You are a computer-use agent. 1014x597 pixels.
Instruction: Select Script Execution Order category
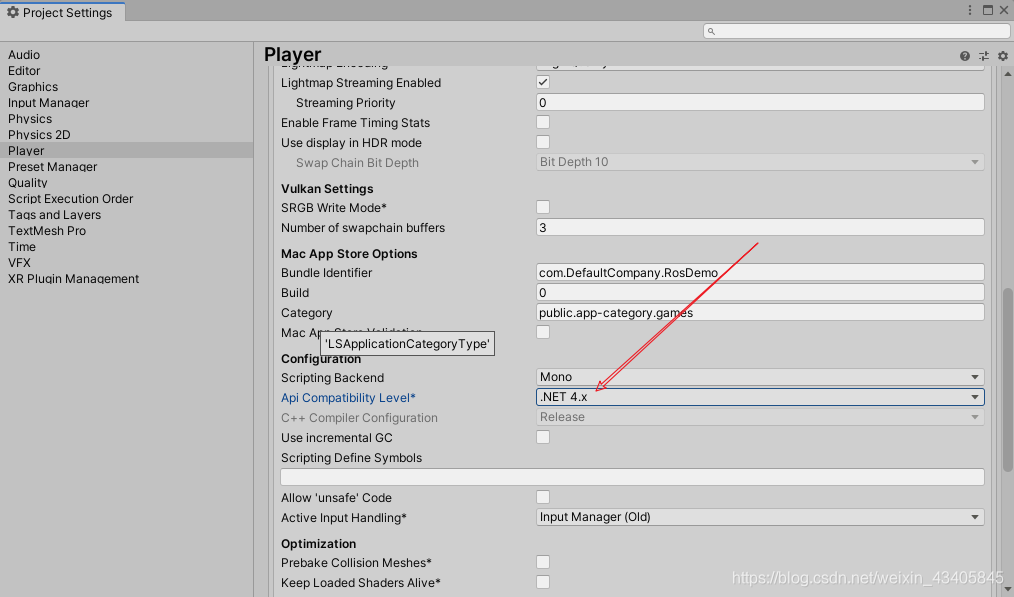[70, 199]
